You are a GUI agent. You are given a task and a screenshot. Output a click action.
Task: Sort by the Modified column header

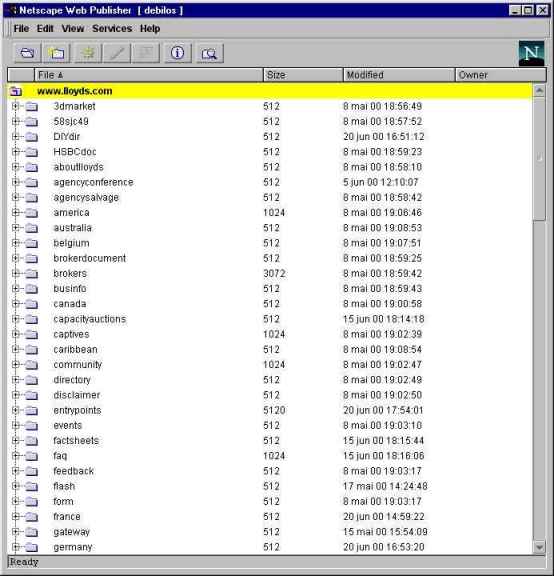[x=399, y=75]
